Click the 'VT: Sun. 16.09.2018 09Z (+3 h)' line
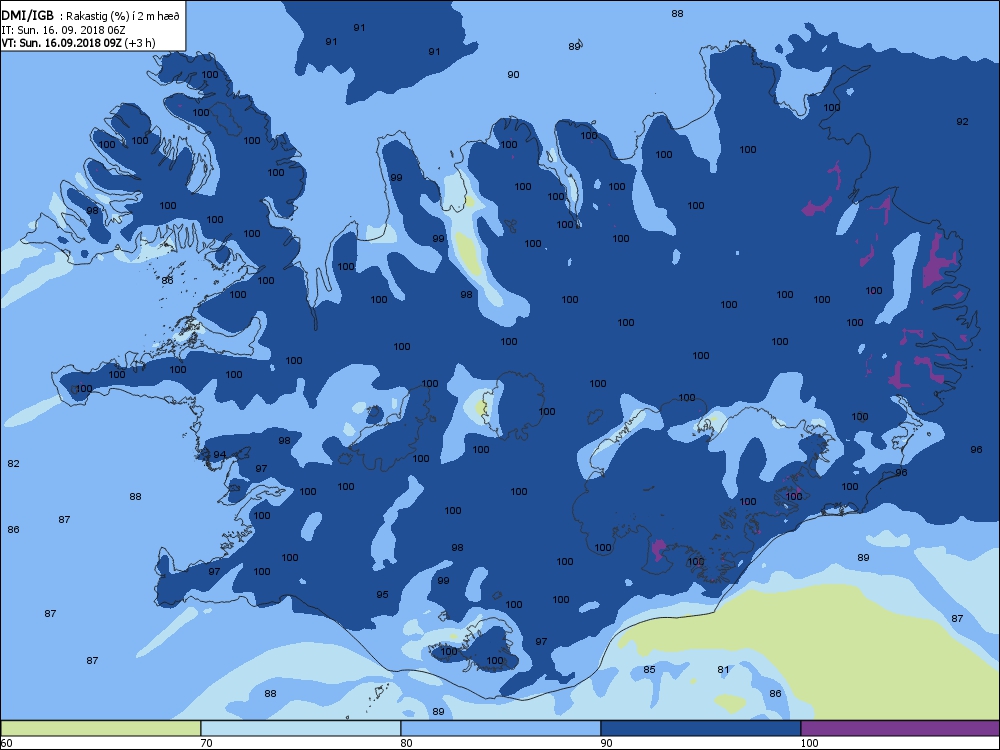This screenshot has width=1000, height=750. pyautogui.click(x=78, y=43)
